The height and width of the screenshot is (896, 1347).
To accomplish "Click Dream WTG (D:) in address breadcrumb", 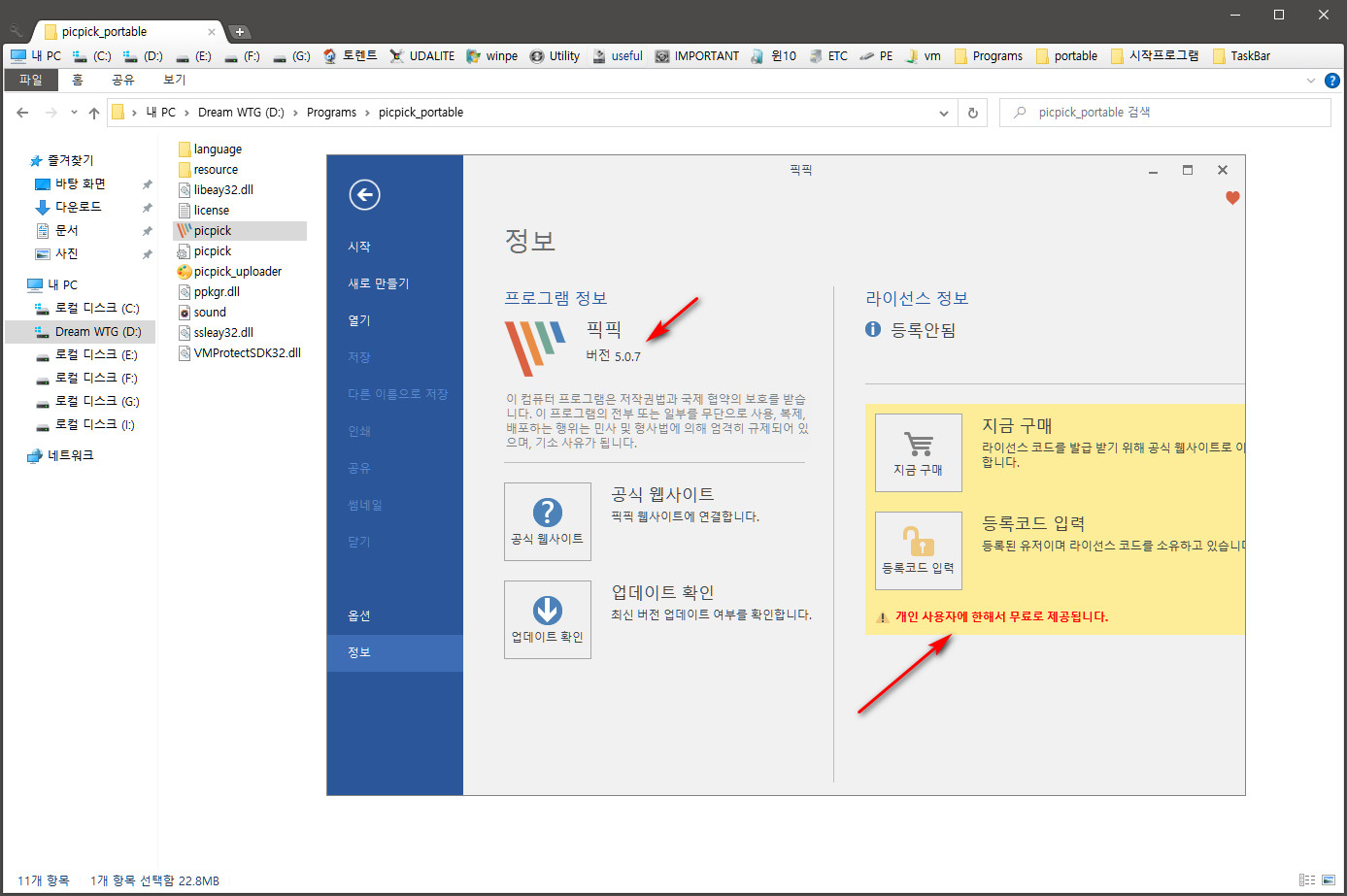I will tap(241, 113).
